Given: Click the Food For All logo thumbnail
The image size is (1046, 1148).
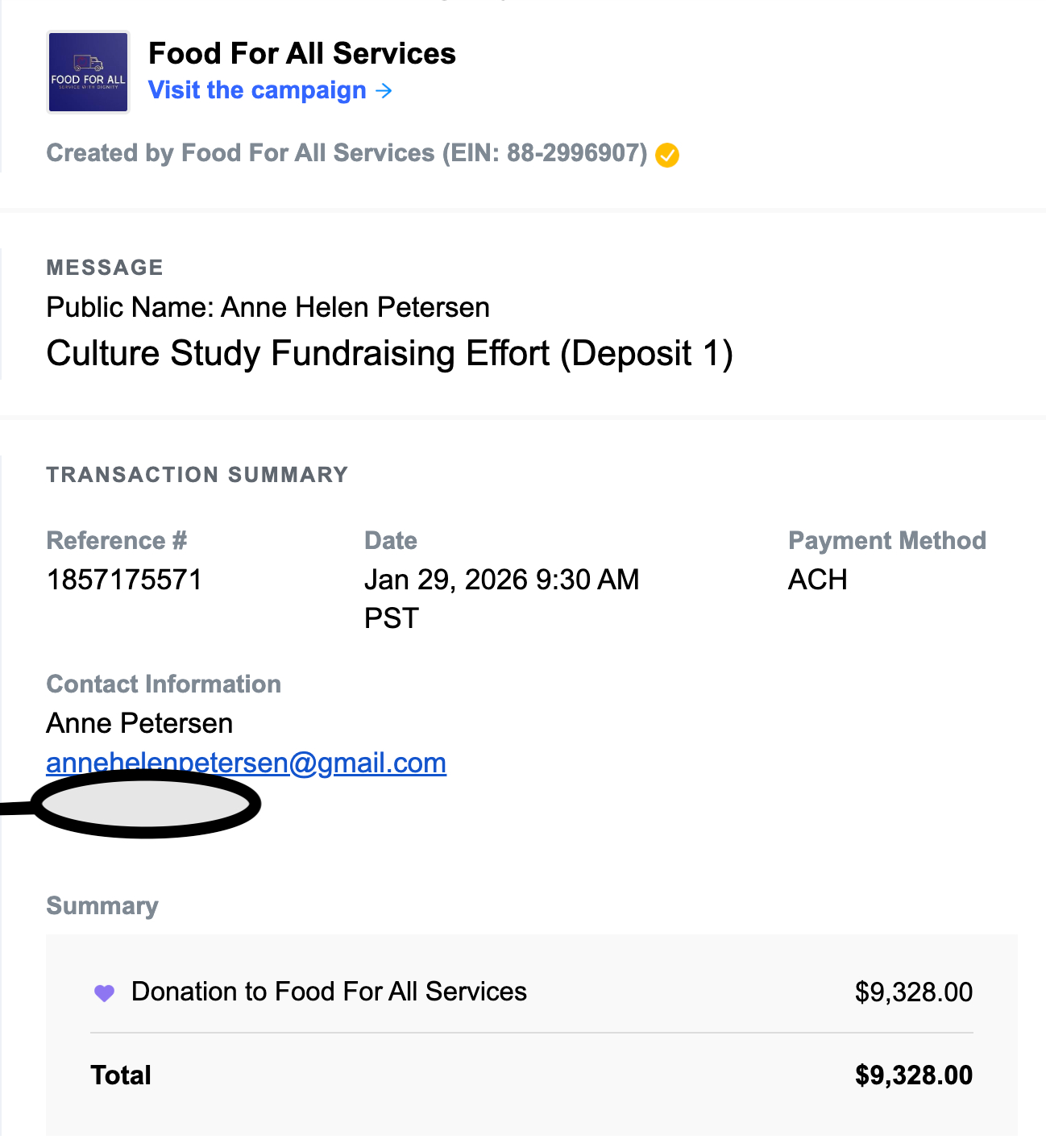Looking at the screenshot, I should tap(88, 73).
